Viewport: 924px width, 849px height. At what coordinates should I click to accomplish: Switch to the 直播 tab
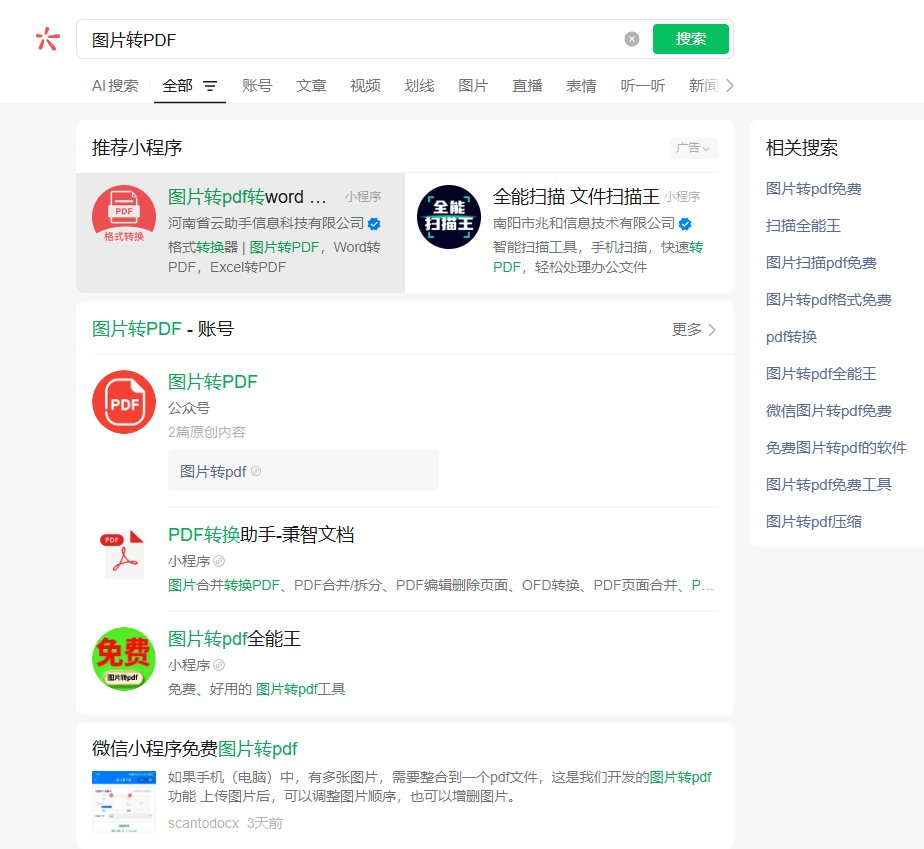click(527, 86)
